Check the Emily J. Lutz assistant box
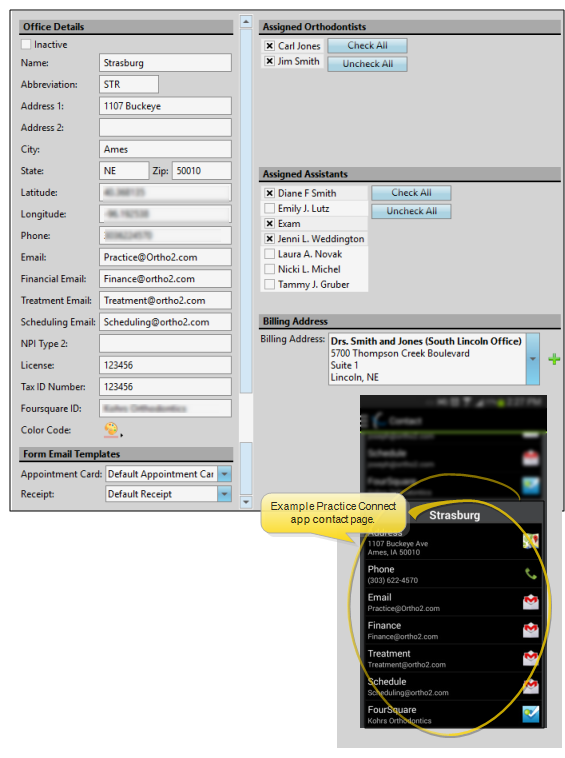Viewport: 565px width, 758px height. (270, 208)
